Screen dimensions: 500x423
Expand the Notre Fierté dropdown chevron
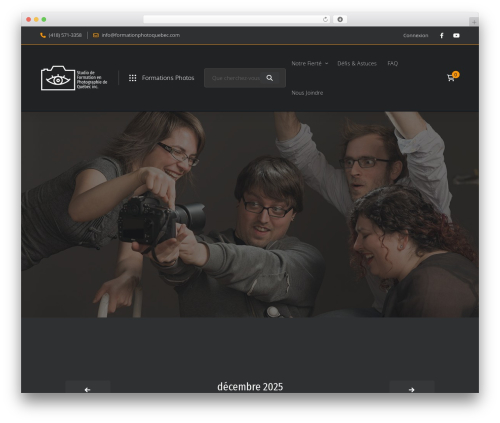(326, 63)
